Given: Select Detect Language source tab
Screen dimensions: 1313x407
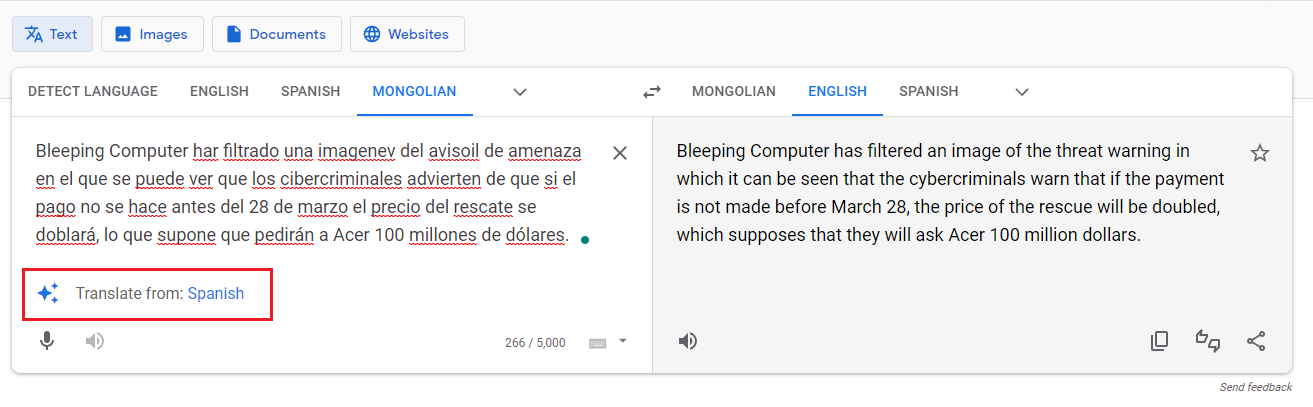Looking at the screenshot, I should [x=93, y=92].
